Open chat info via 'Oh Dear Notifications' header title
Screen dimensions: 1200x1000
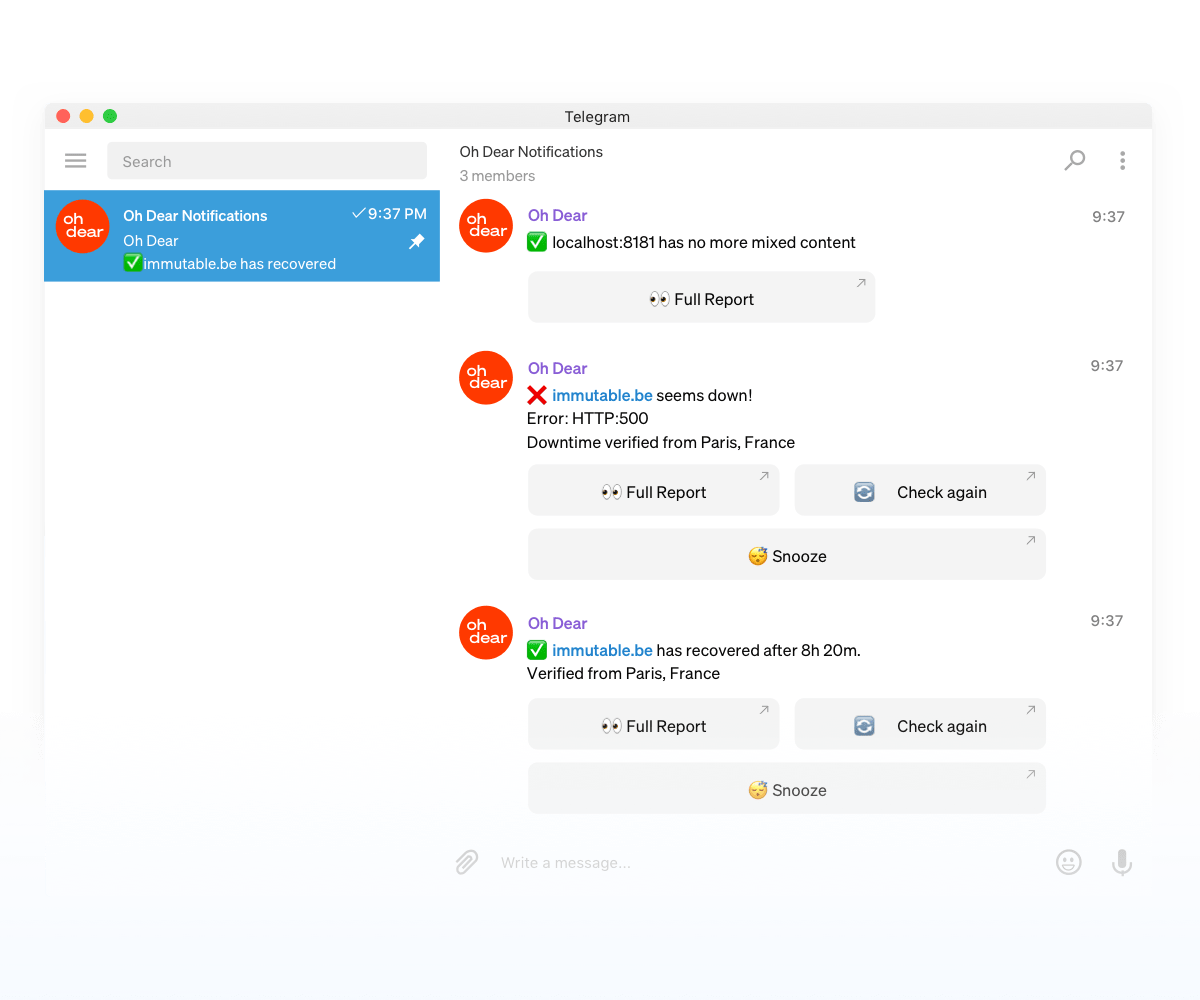[531, 152]
